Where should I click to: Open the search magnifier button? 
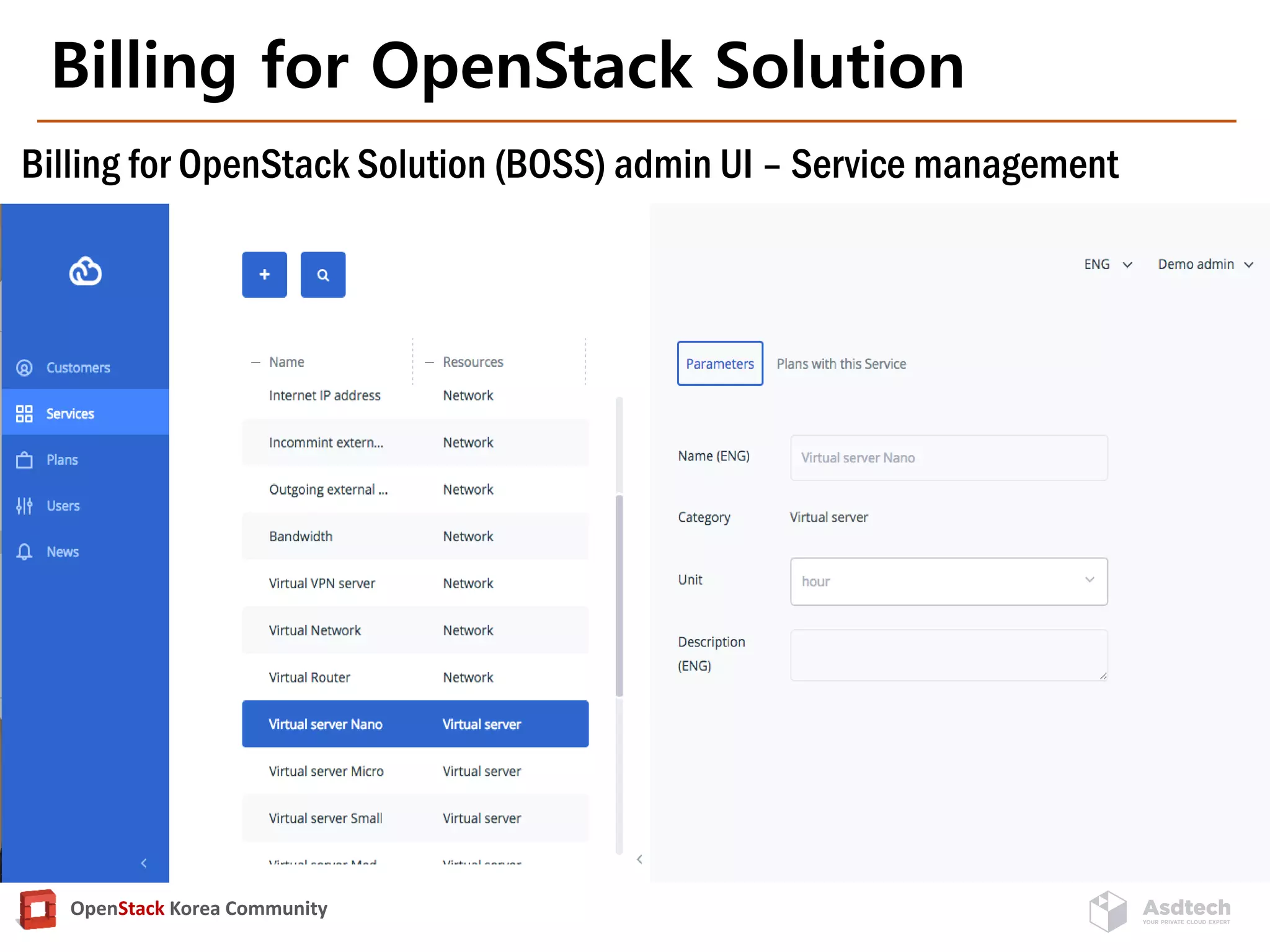pos(323,275)
